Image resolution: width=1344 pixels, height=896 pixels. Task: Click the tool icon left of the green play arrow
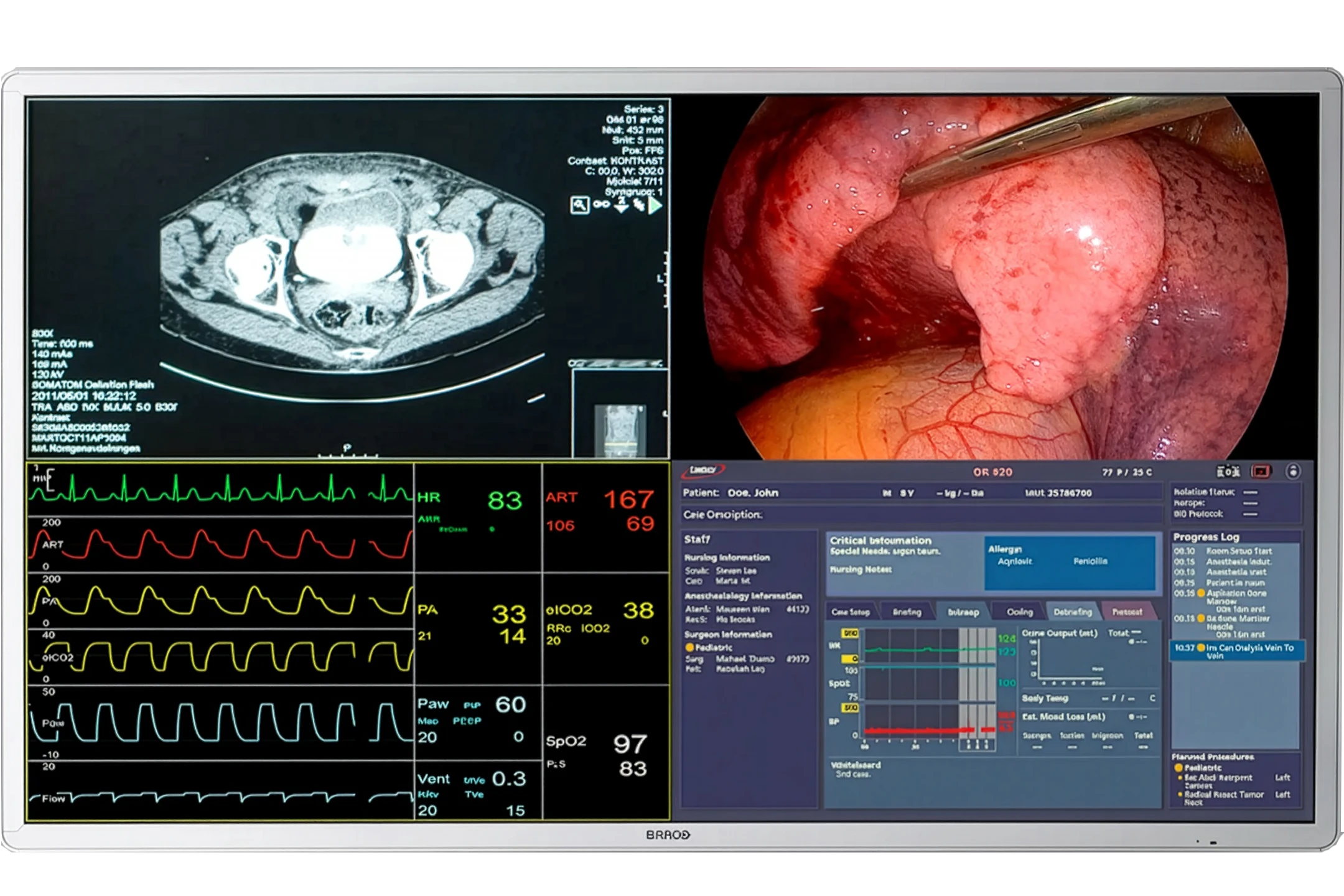(x=638, y=204)
